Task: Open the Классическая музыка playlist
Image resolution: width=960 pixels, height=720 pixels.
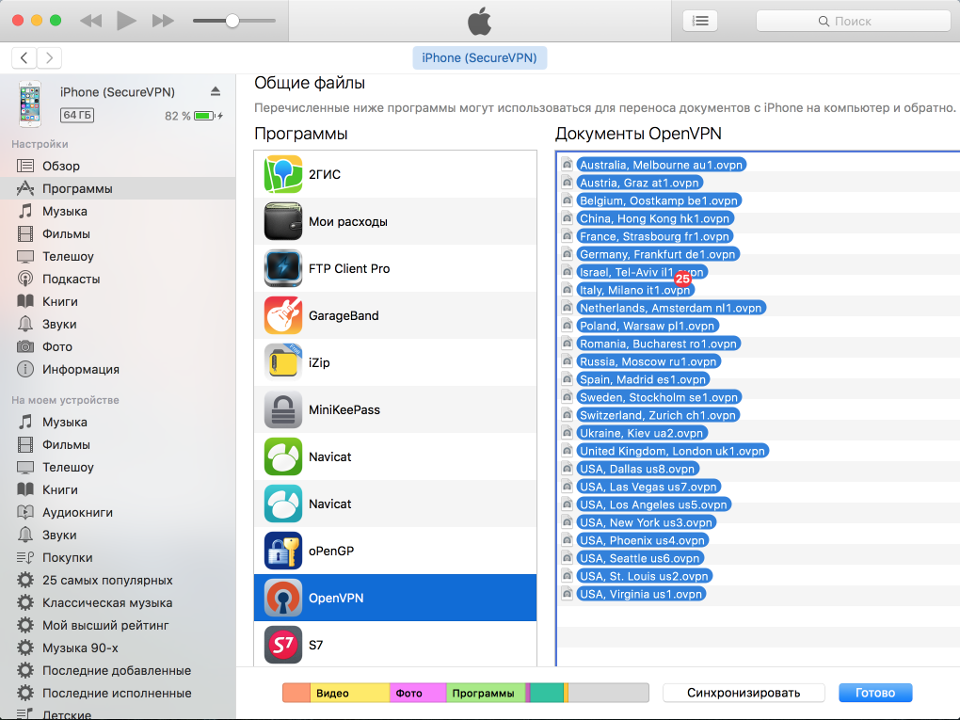Action: pos(118,603)
